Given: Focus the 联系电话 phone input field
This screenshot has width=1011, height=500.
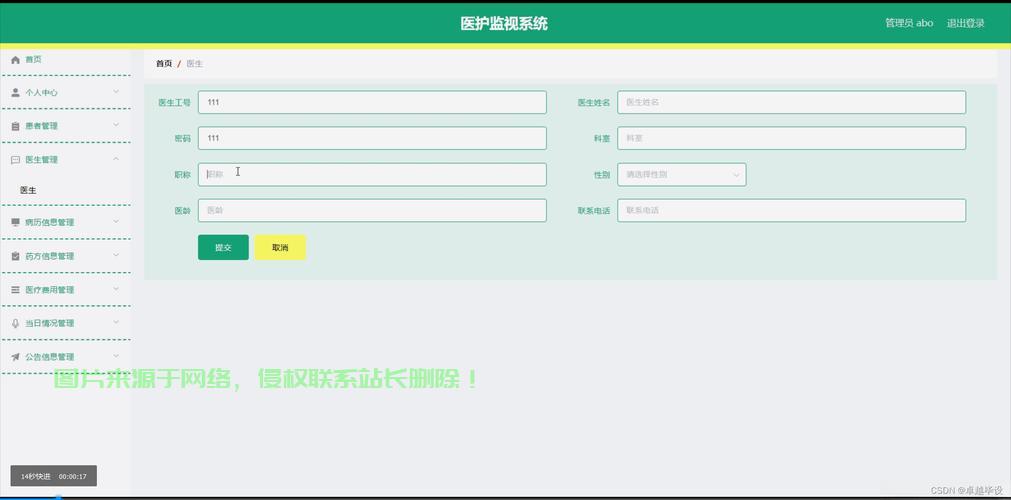Looking at the screenshot, I should click(791, 210).
